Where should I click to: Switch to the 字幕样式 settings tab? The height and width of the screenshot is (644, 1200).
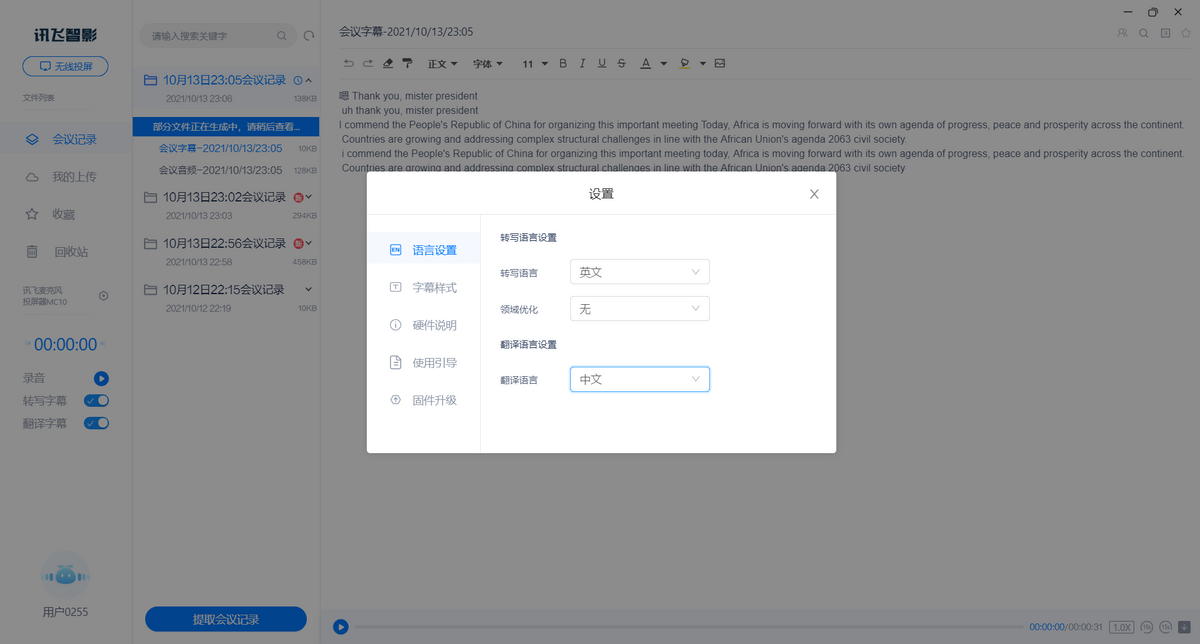coord(434,287)
